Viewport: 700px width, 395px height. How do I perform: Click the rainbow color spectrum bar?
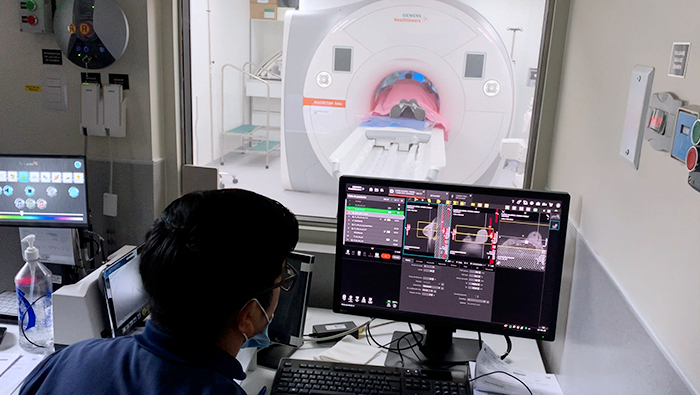[x=42, y=218]
